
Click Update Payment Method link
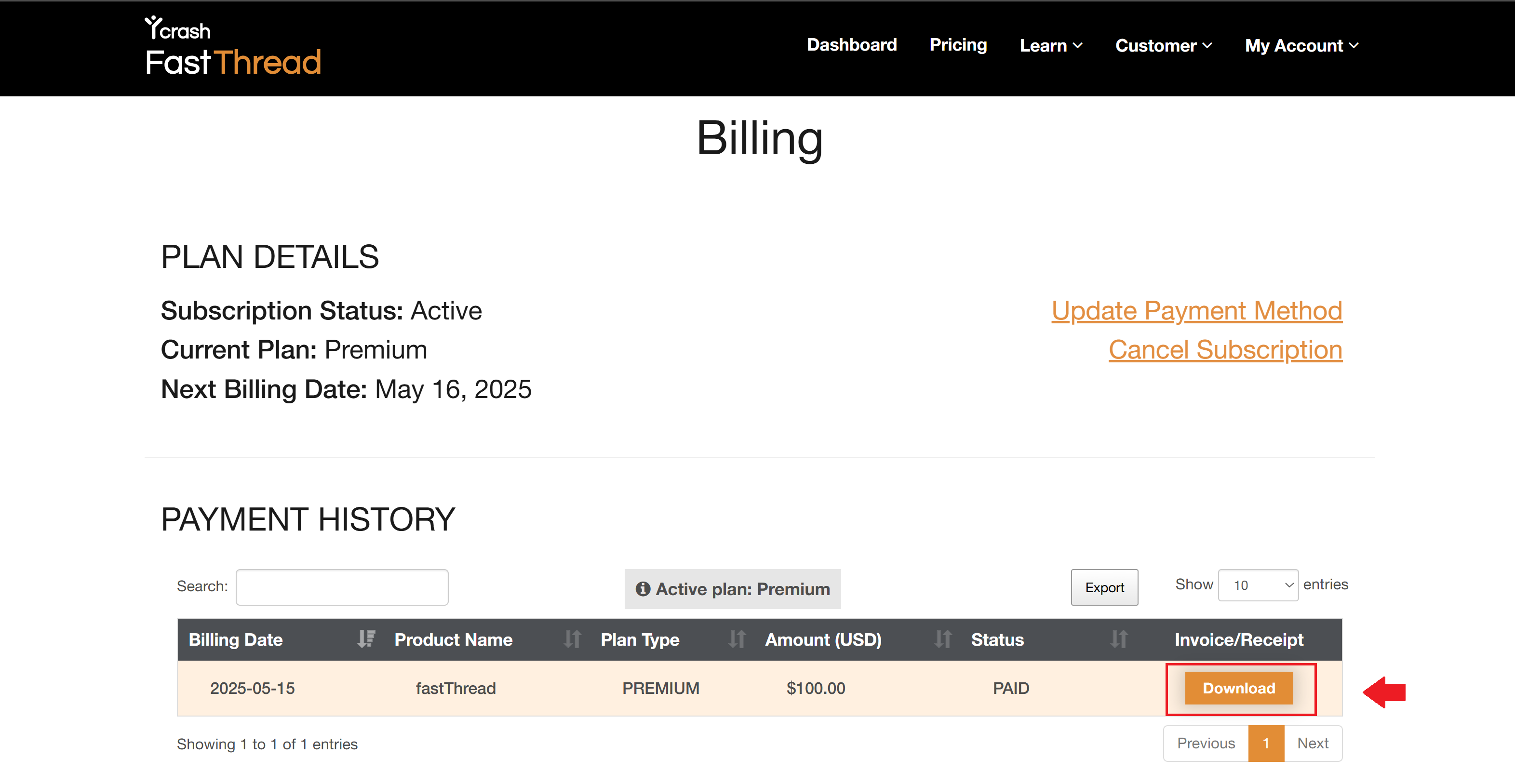point(1197,310)
